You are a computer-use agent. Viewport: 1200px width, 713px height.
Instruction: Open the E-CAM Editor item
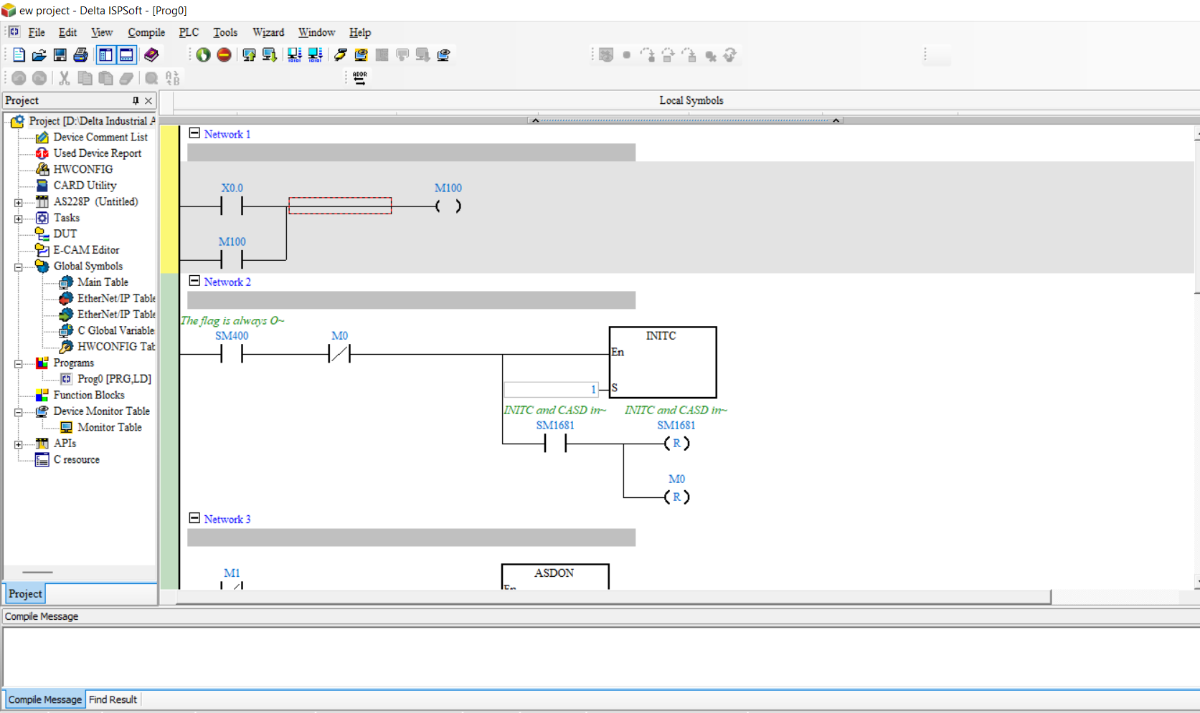click(x=86, y=250)
